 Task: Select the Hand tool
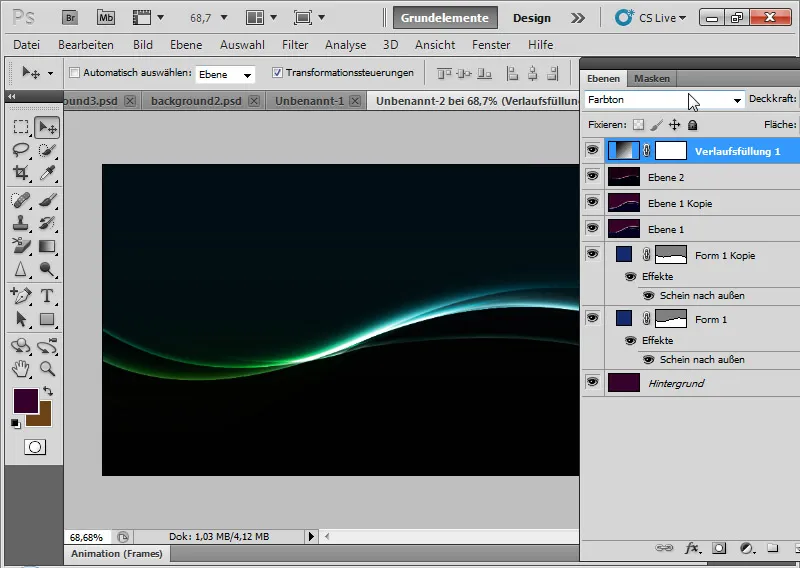point(21,368)
